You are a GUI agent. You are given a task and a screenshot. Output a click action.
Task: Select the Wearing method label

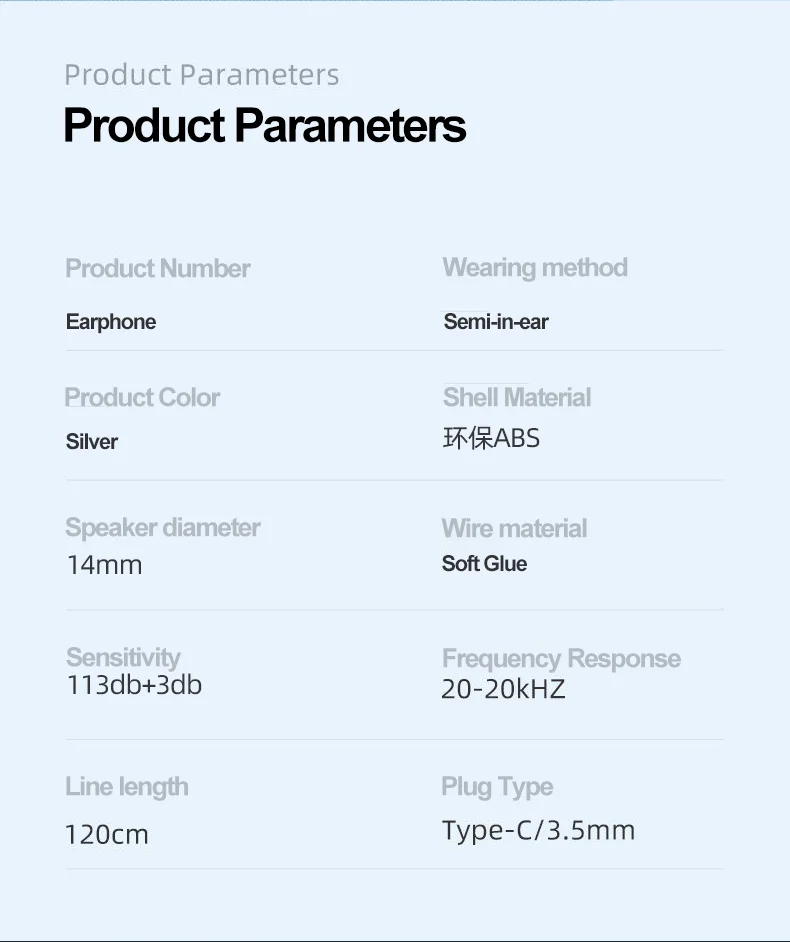point(535,267)
